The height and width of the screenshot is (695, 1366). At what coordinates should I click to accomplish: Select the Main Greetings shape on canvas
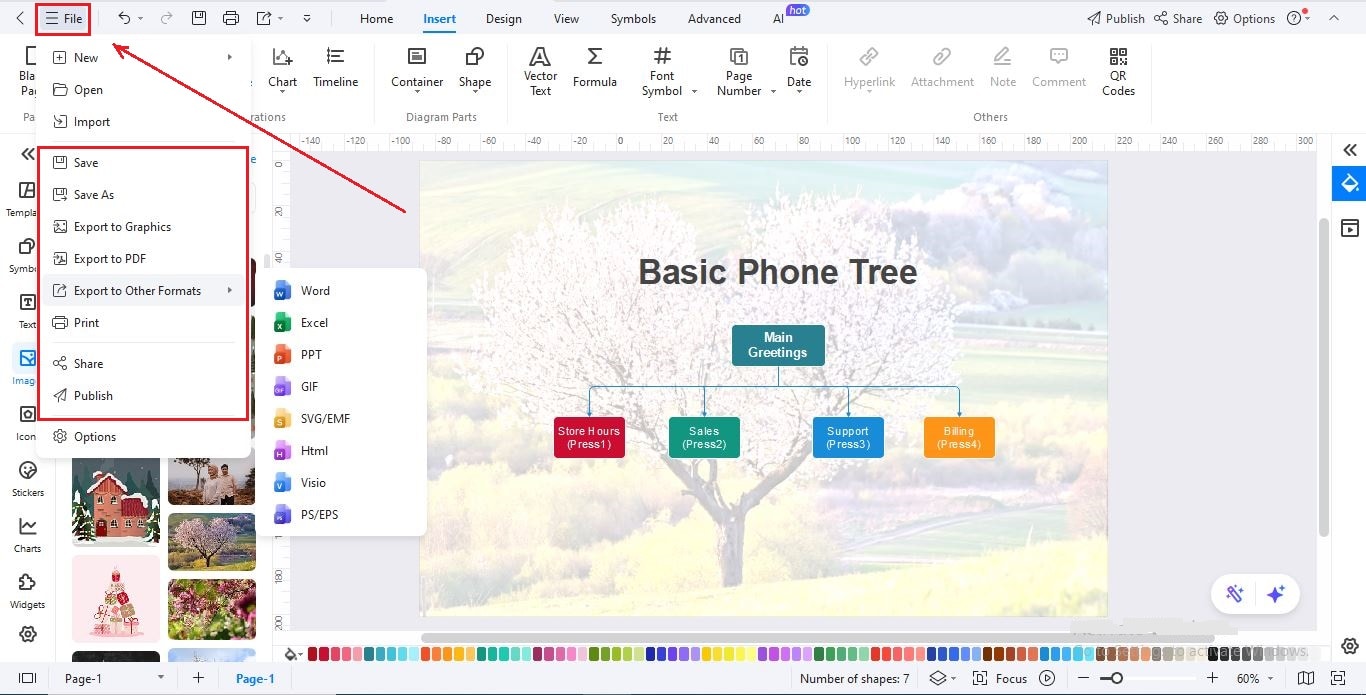(x=778, y=345)
